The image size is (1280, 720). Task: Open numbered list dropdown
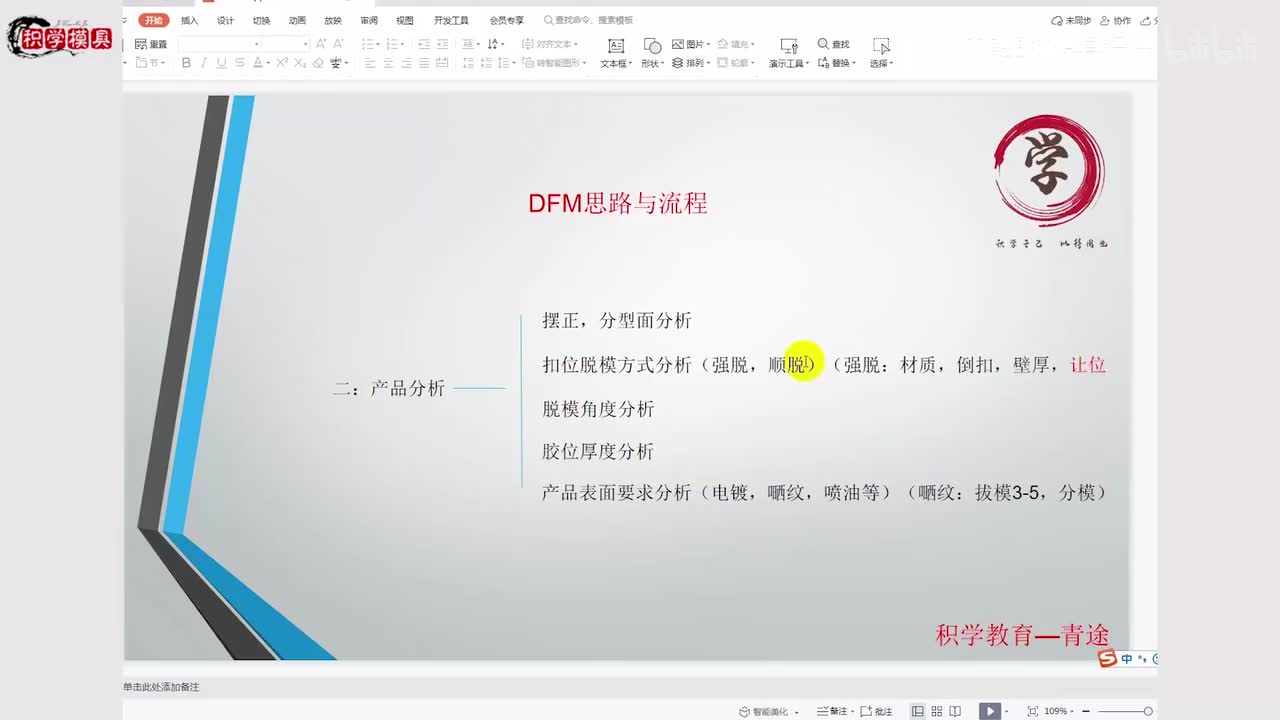pos(403,44)
